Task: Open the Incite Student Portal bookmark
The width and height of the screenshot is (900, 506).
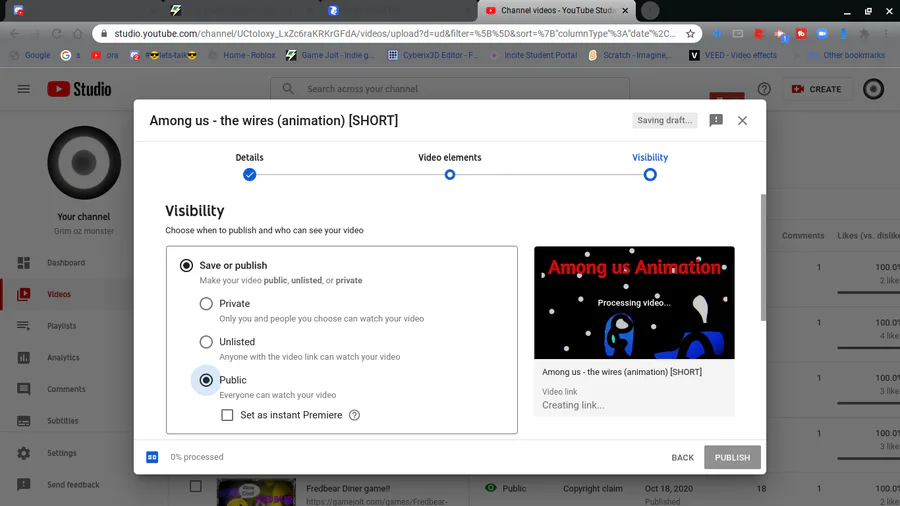Action: coord(534,55)
